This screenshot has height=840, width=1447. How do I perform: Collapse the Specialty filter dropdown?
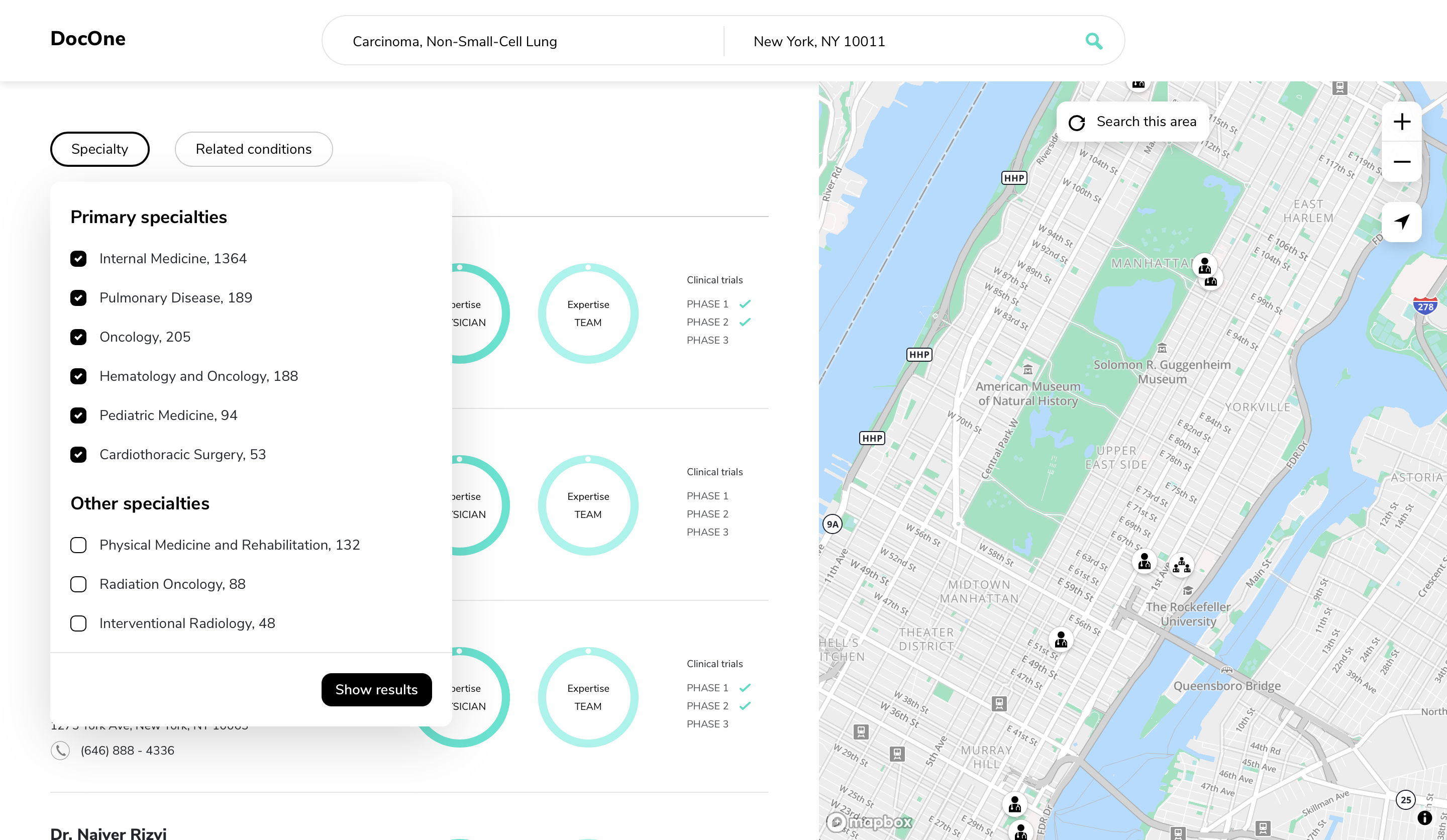[x=100, y=149]
